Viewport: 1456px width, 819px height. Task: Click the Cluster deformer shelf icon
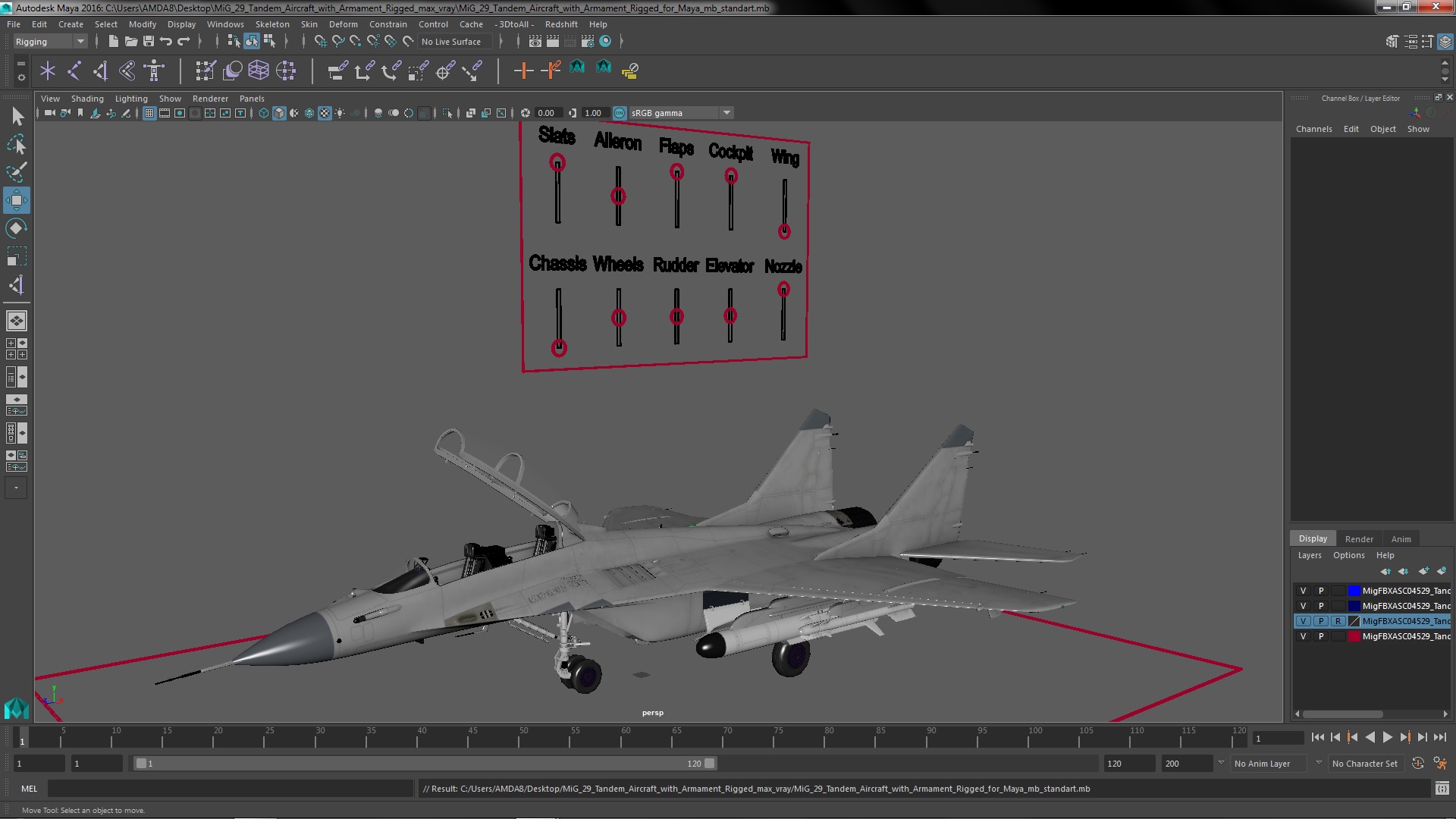pos(286,71)
